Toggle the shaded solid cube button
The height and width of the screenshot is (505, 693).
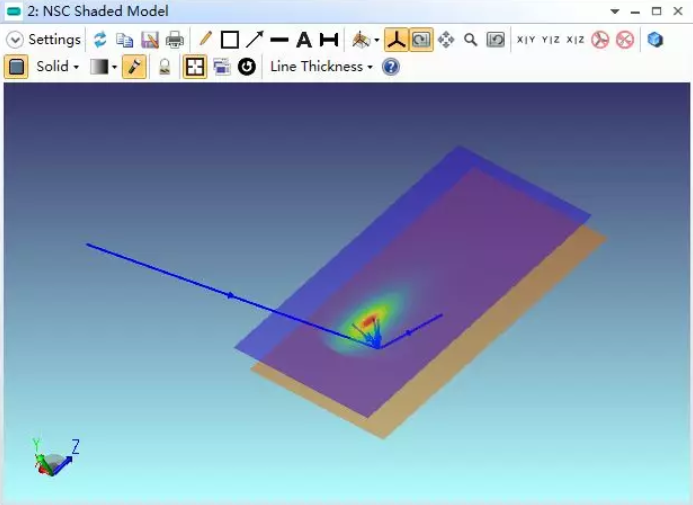pyautogui.click(x=17, y=67)
